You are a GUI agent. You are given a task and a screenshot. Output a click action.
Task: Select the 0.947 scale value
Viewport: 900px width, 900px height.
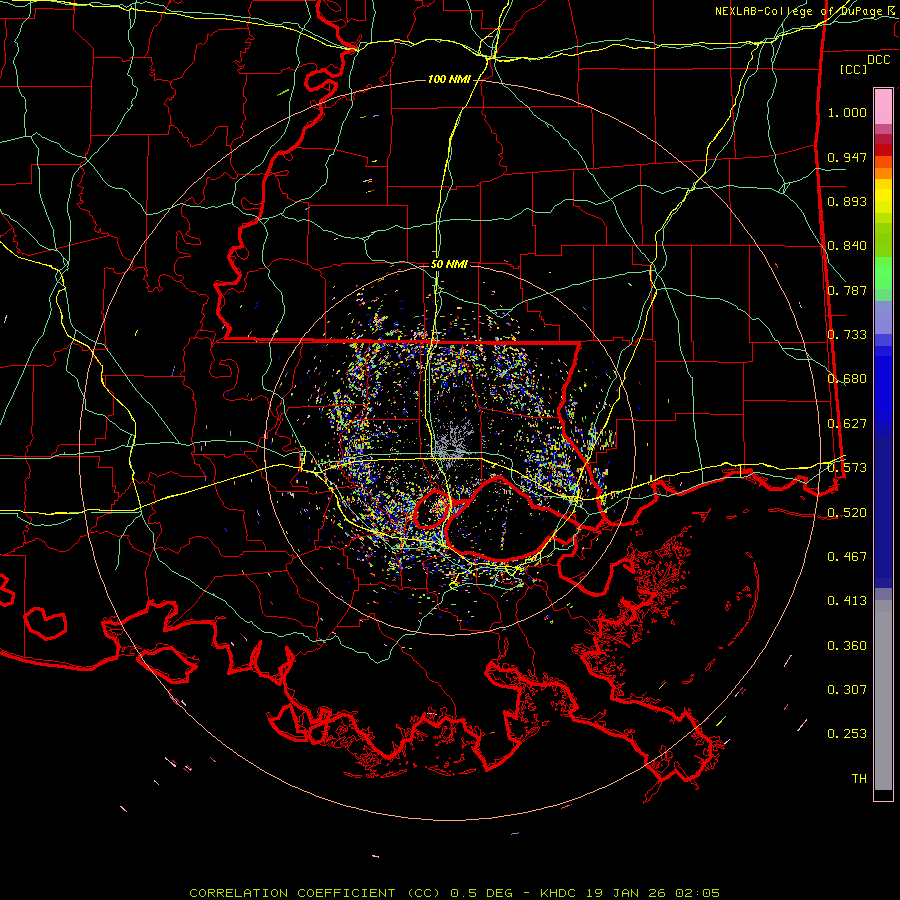tap(847, 157)
